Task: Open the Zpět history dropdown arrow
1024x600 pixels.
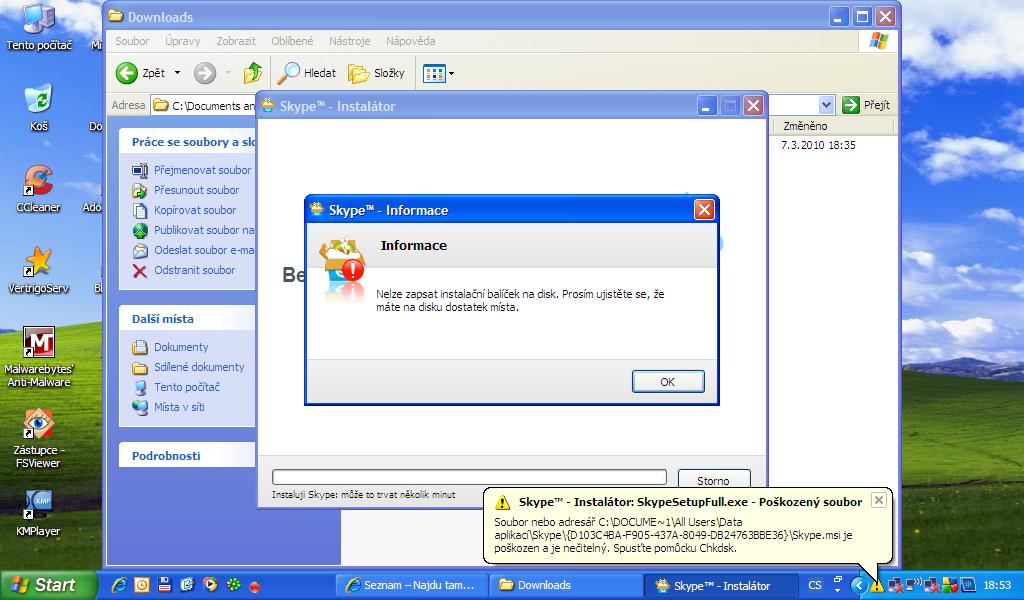Action: click(x=177, y=72)
